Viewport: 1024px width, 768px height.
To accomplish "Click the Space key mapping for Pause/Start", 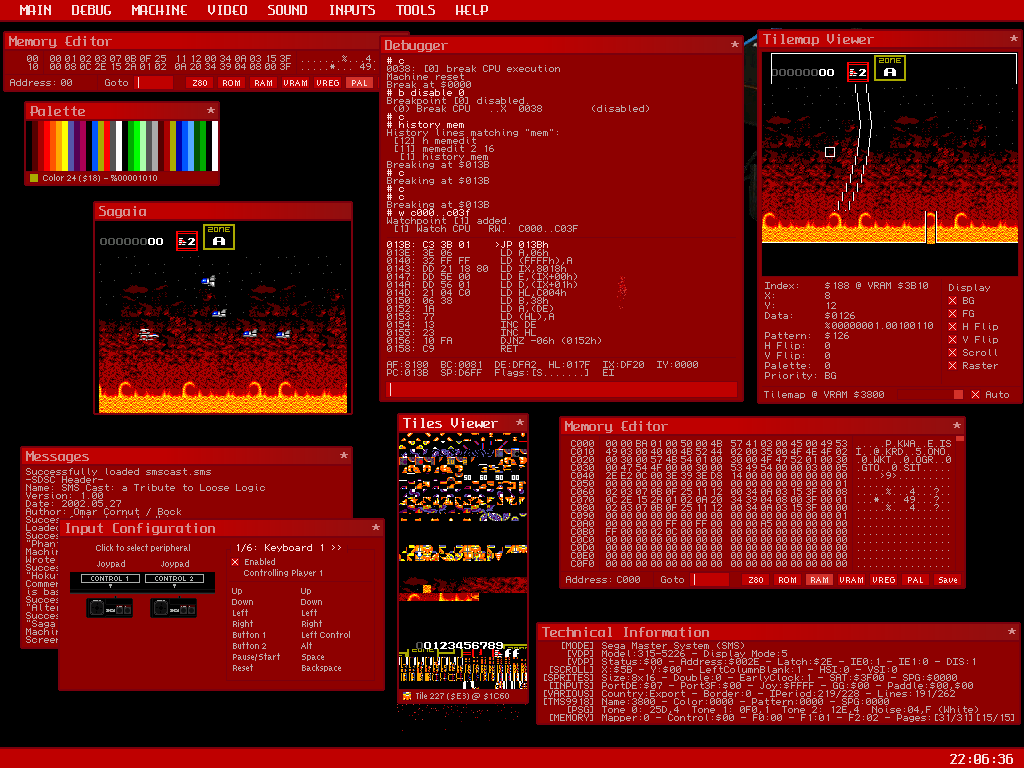I will coord(313,657).
